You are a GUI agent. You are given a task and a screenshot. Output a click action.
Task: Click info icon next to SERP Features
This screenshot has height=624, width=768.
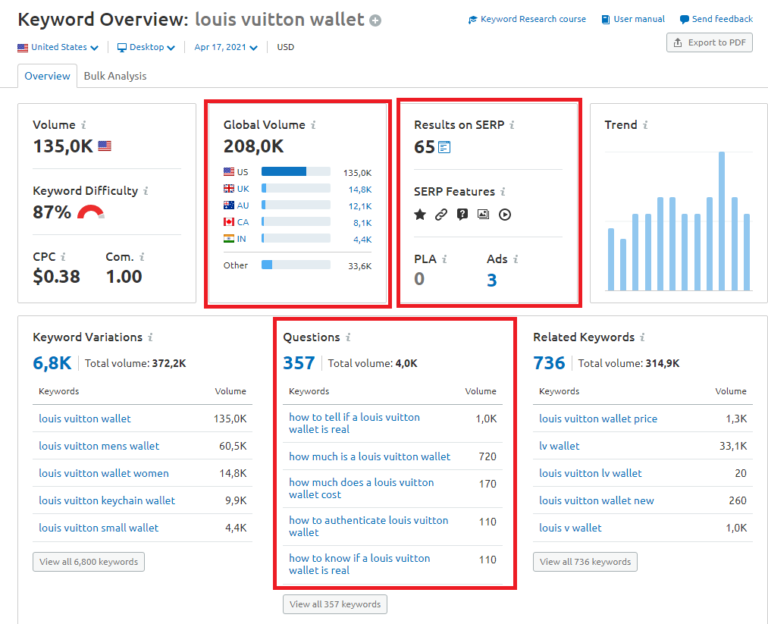(503, 192)
